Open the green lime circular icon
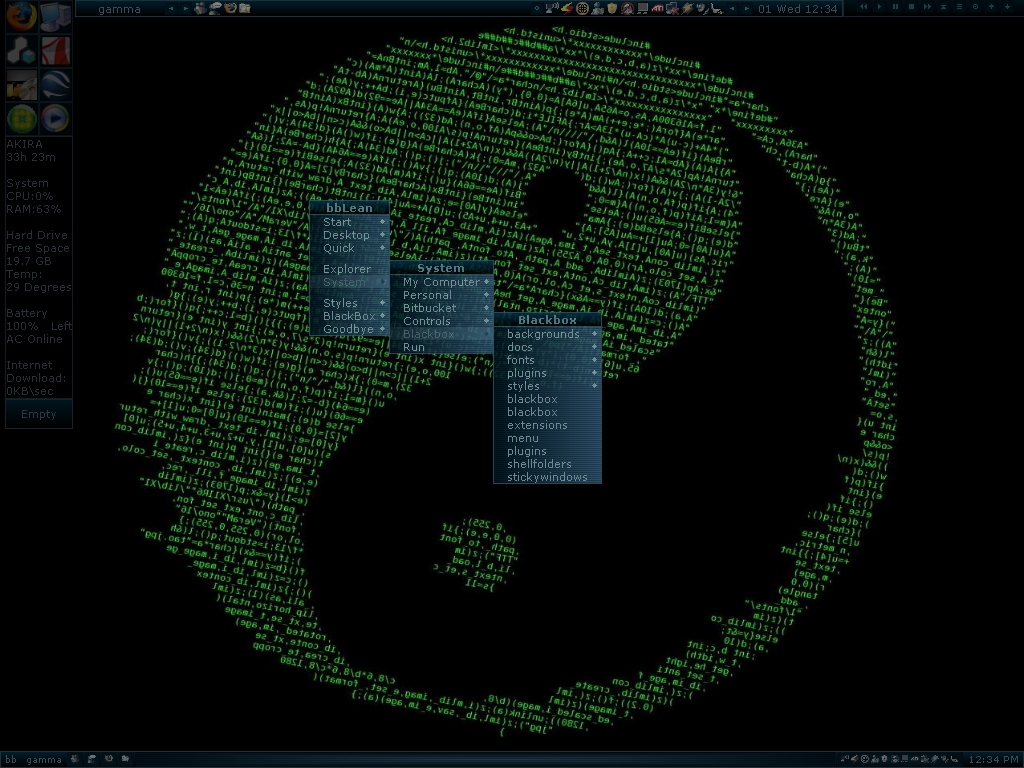 21,118
